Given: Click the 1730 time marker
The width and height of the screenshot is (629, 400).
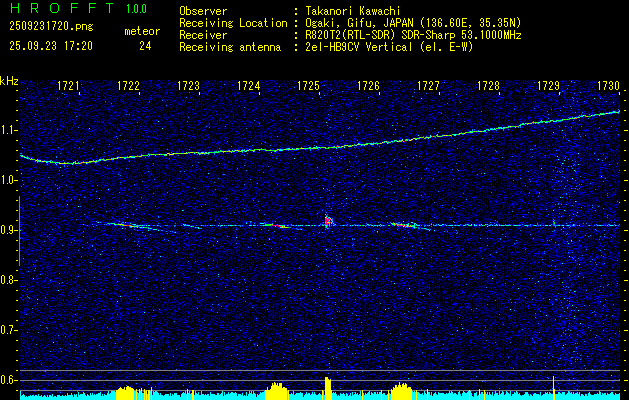Looking at the screenshot, I should (608, 87).
